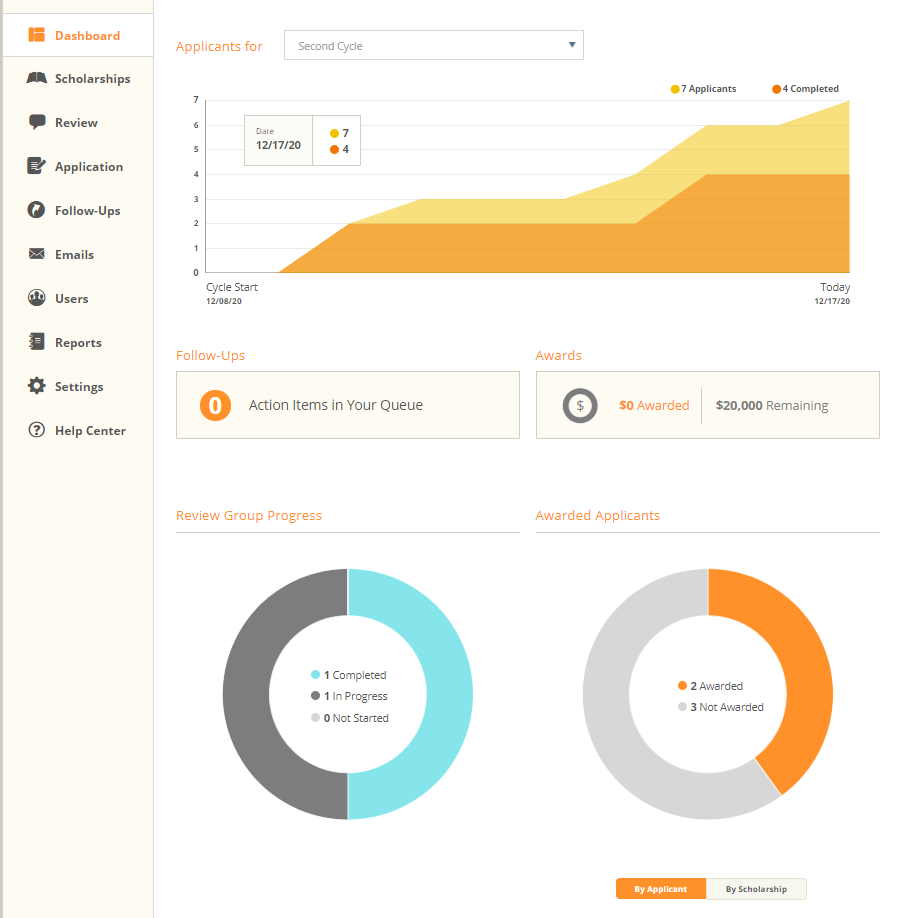Click the Review speech bubble icon
The height and width of the screenshot is (918, 898).
(x=38, y=122)
